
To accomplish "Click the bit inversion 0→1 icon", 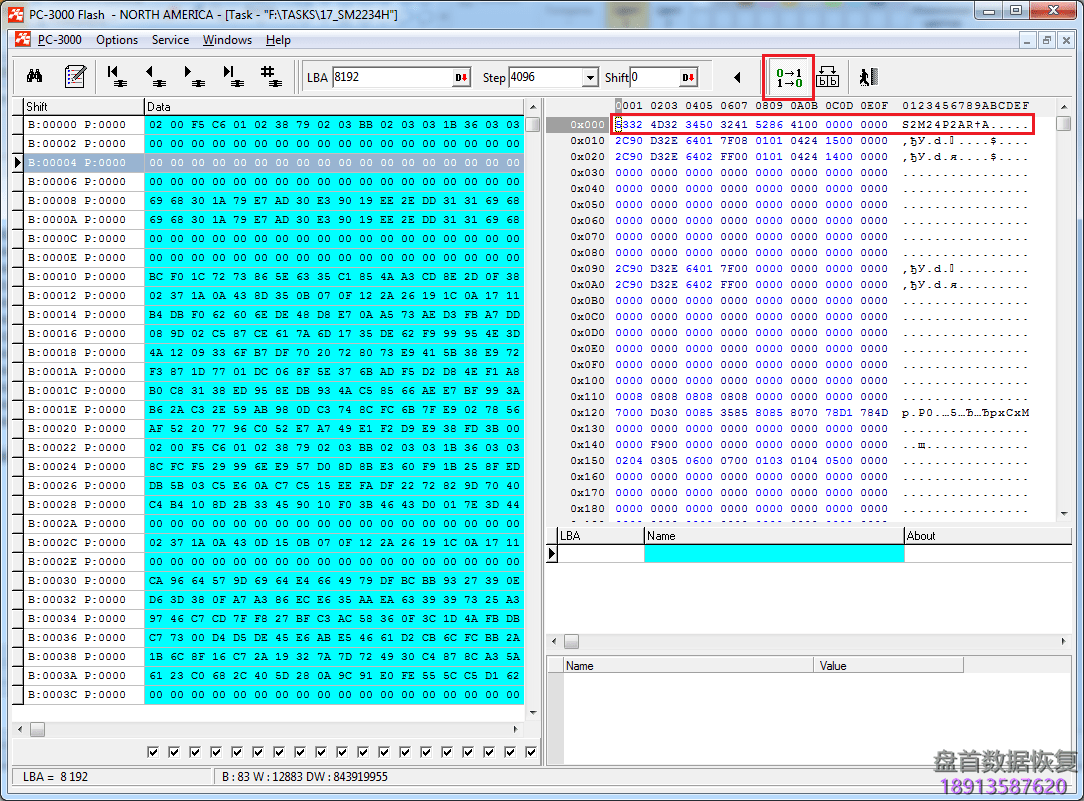I will point(789,77).
